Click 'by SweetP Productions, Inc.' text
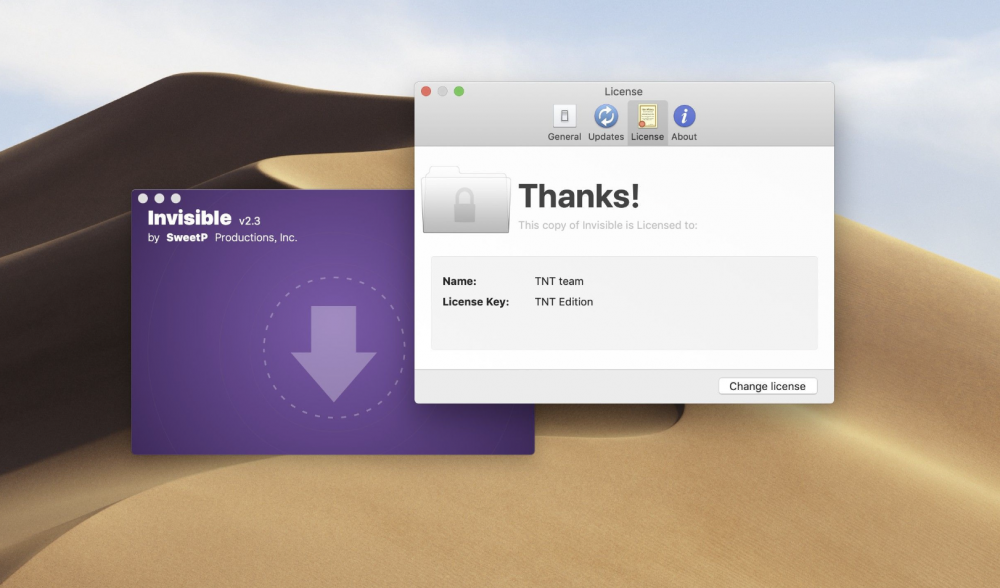1000x588 pixels. 222,237
